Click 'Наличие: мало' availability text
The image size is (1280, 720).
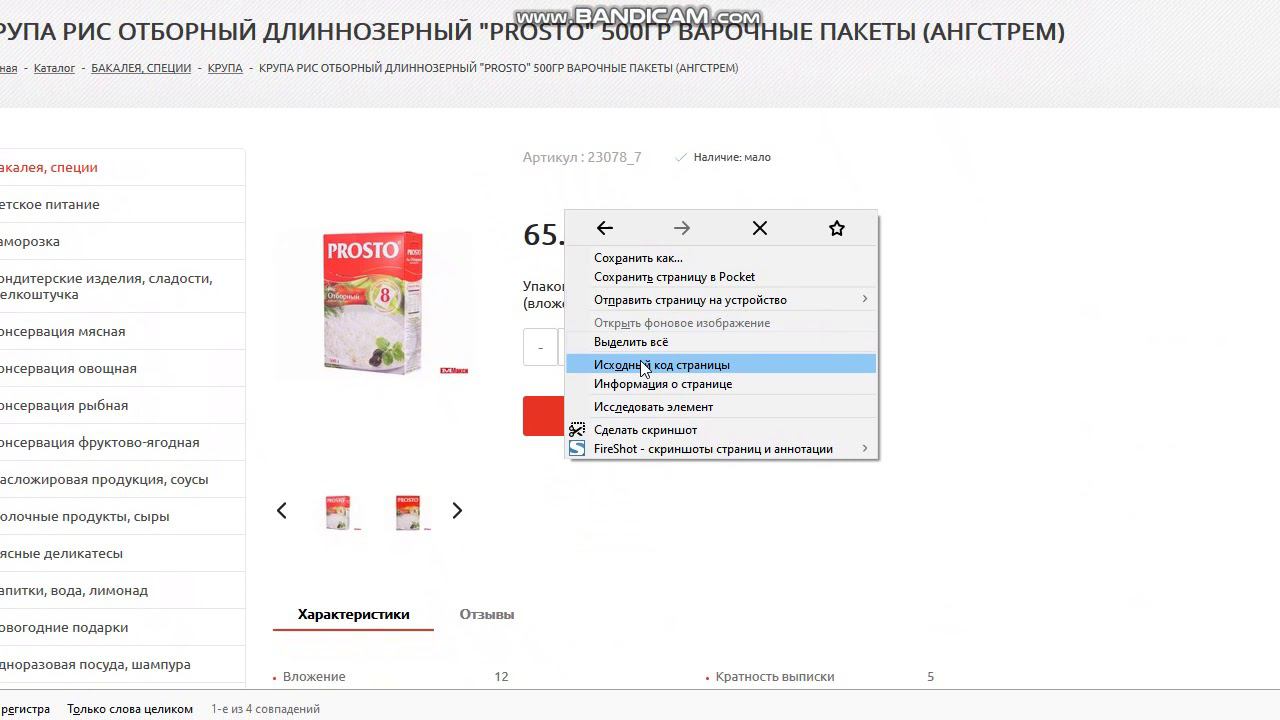pos(732,157)
